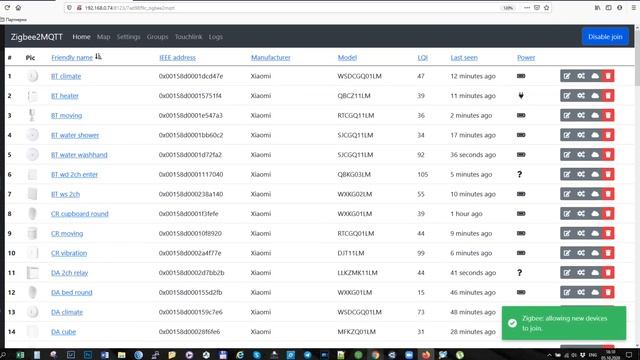The width and height of the screenshot is (640, 360).
Task: Sort table by Friendly name header
Action: (x=72, y=58)
